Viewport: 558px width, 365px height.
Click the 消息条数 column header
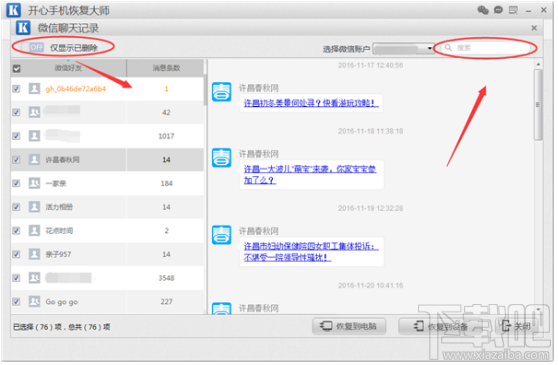coord(166,68)
